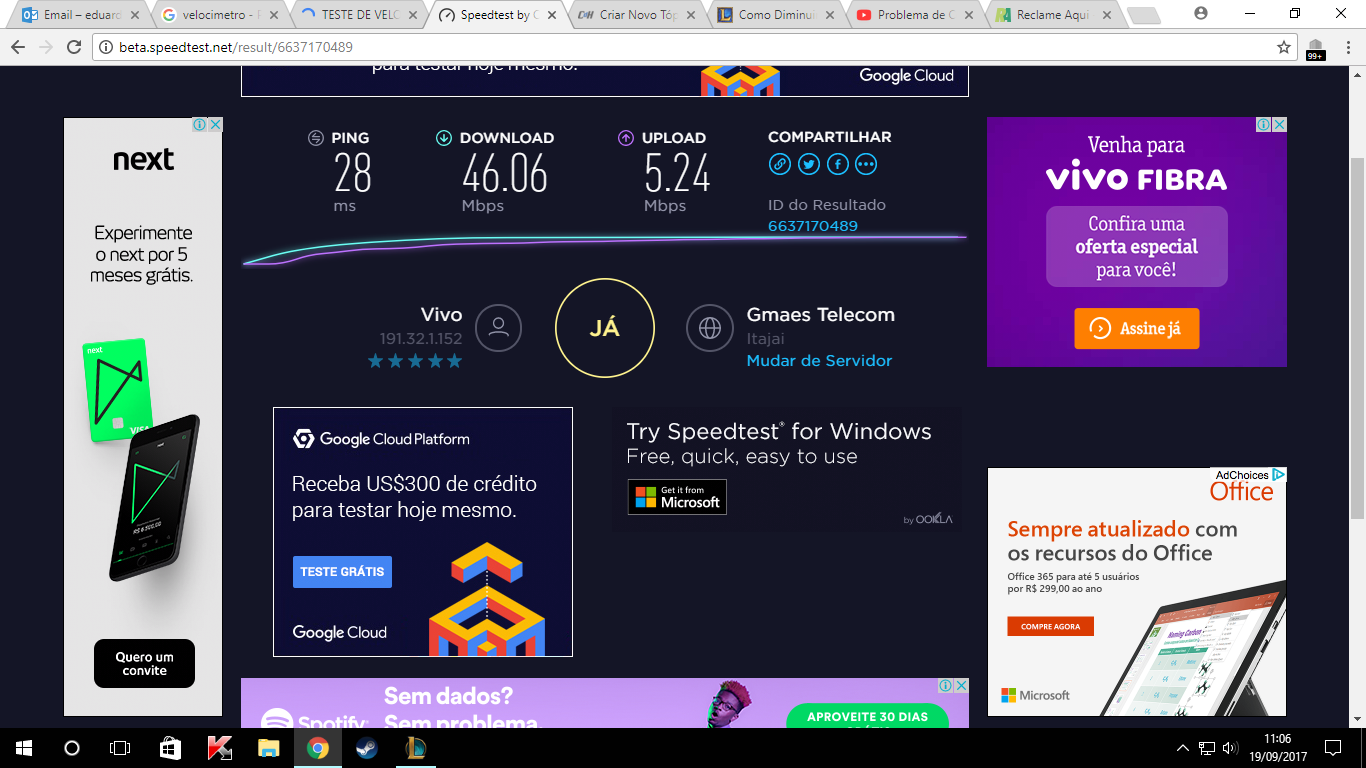Image resolution: width=1366 pixels, height=768 pixels.
Task: Start new test with JÁ button
Action: pyautogui.click(x=605, y=328)
